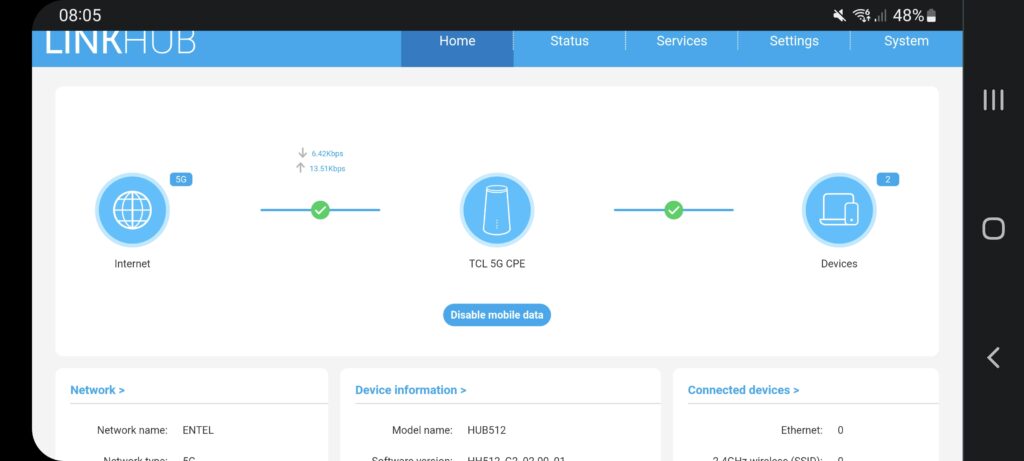Click the internet connection green checkmark

click(320, 210)
